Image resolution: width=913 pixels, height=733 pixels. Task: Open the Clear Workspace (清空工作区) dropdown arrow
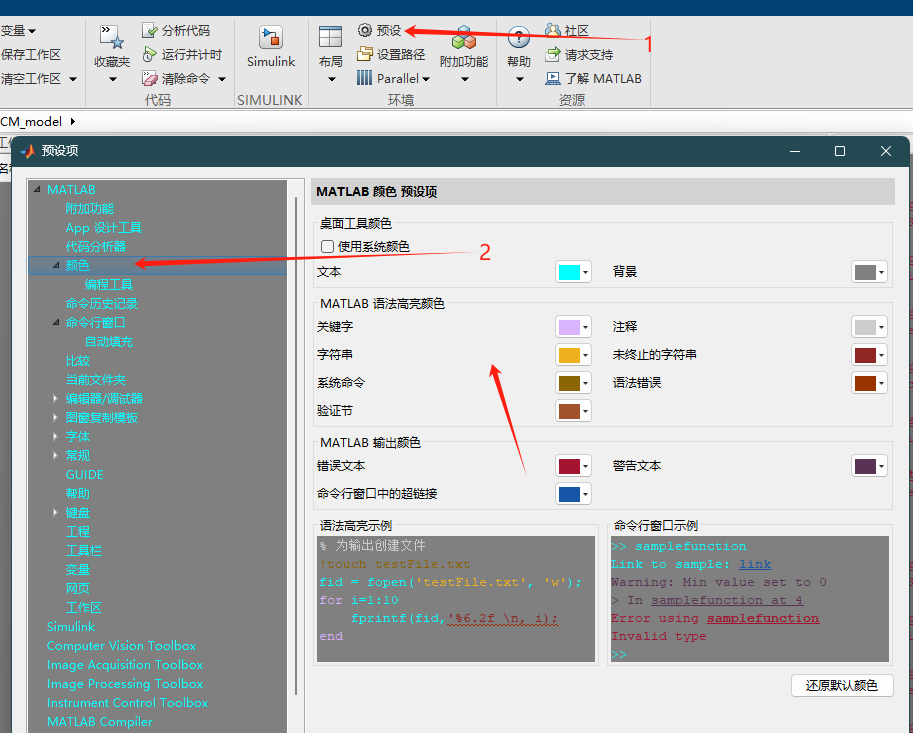pyautogui.click(x=73, y=79)
